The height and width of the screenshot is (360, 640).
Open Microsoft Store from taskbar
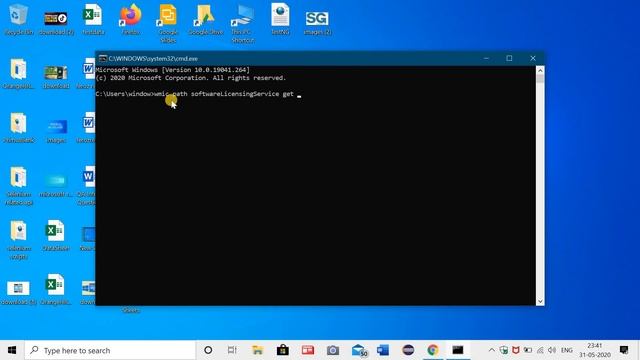pos(282,350)
